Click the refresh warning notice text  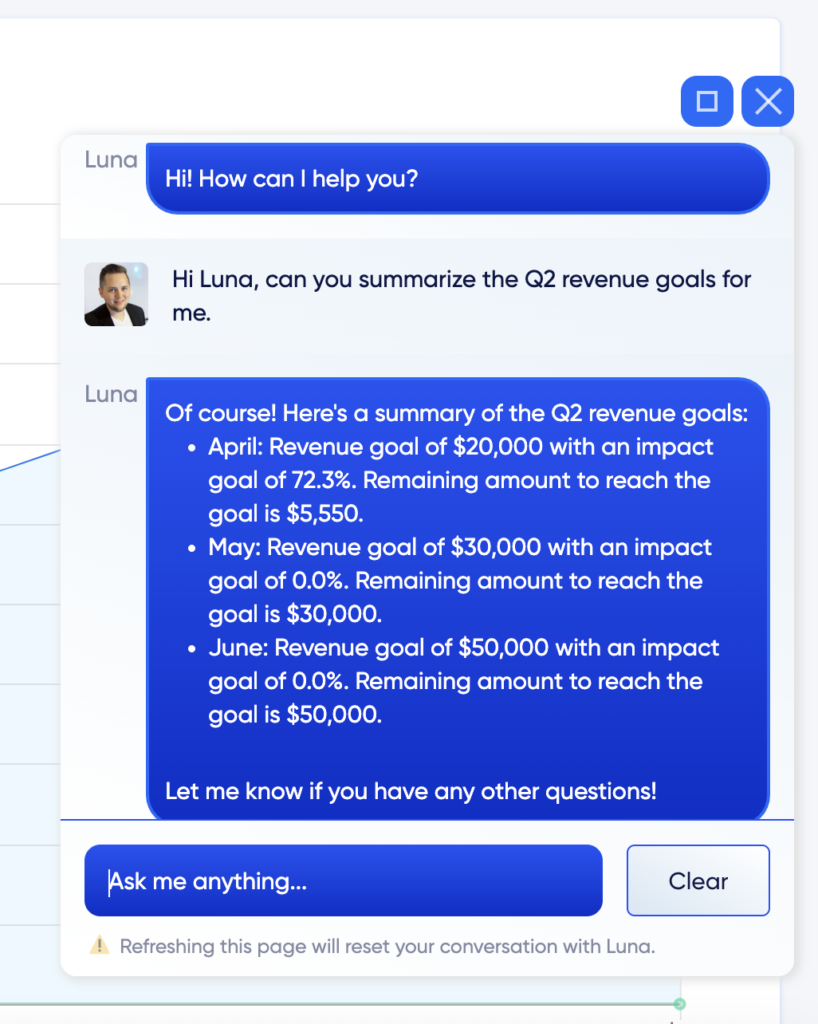[x=387, y=946]
